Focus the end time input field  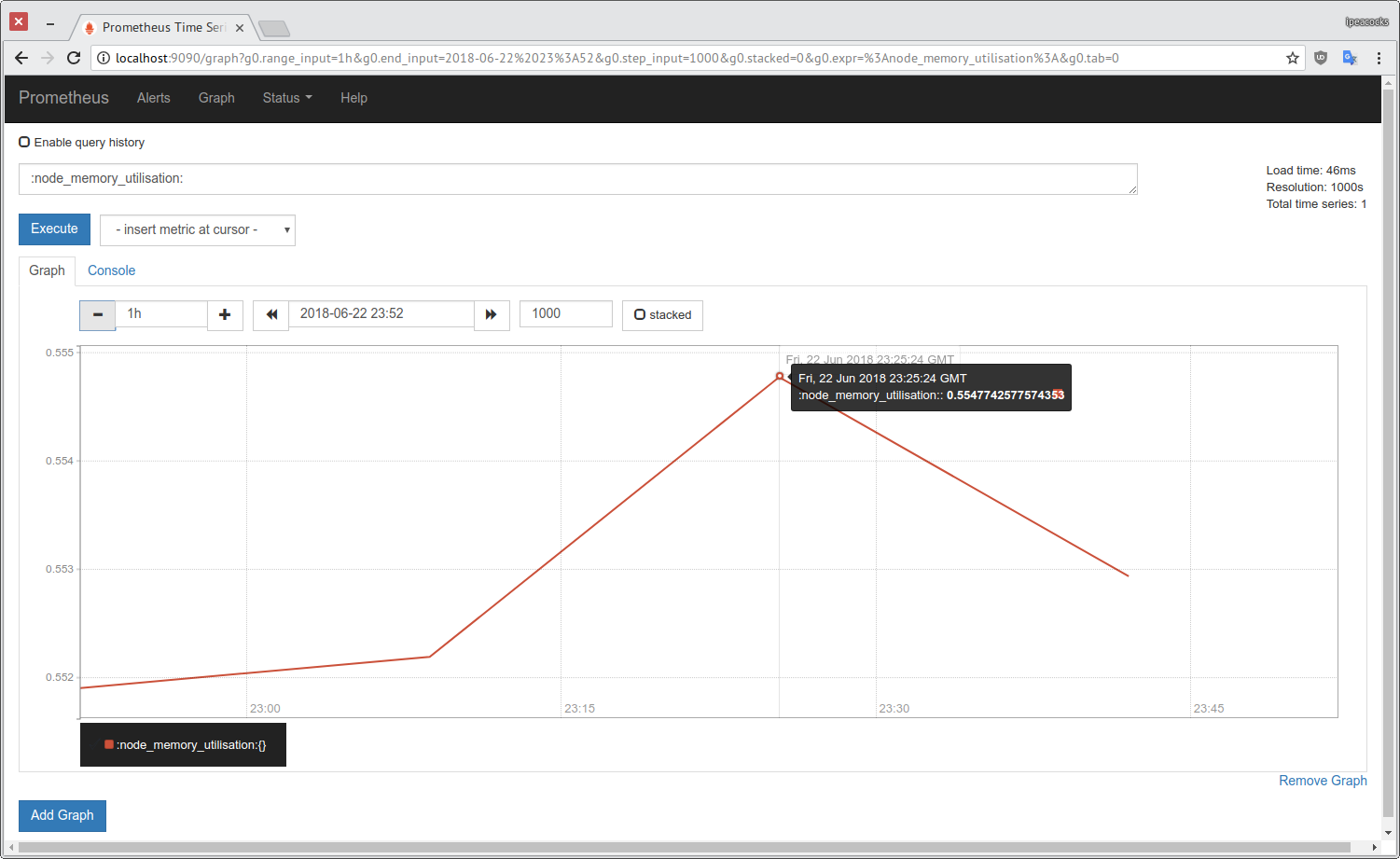click(x=381, y=314)
